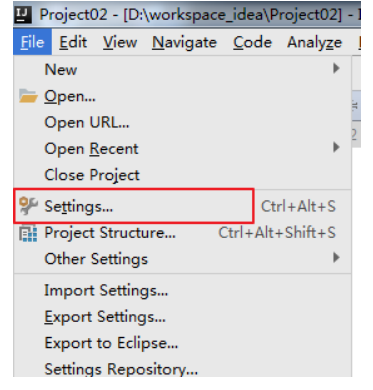
Task: Expand the Open Recent submenu arrow
Action: coord(336,147)
